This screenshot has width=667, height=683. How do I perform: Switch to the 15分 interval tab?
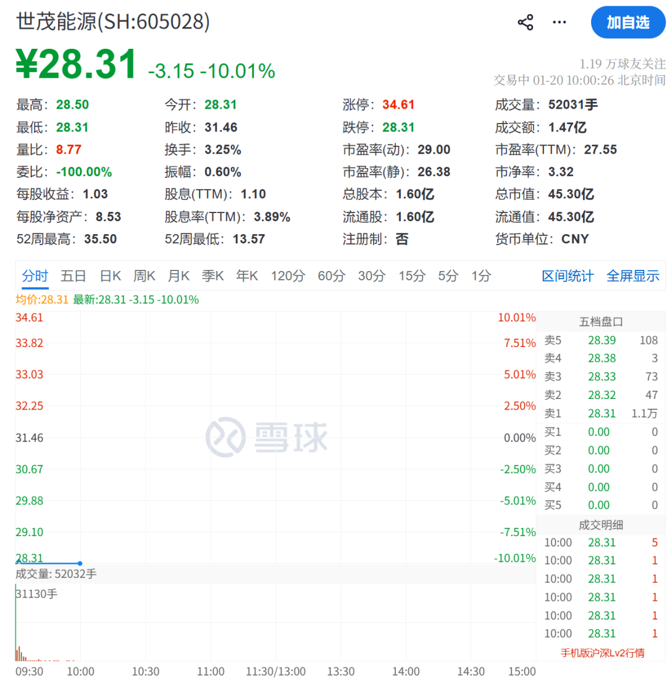tap(412, 276)
